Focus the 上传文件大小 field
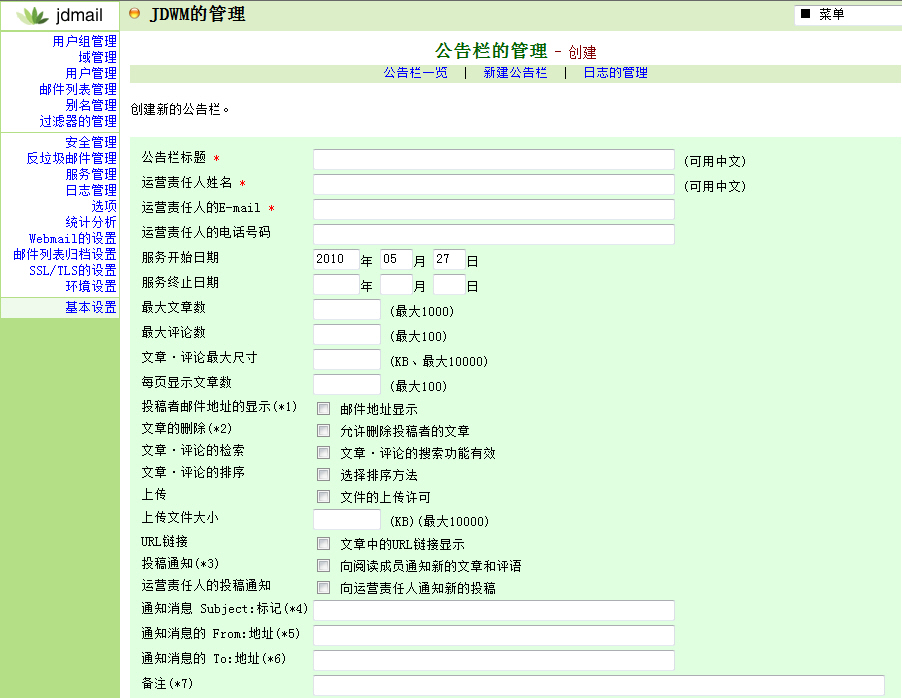 [x=347, y=520]
